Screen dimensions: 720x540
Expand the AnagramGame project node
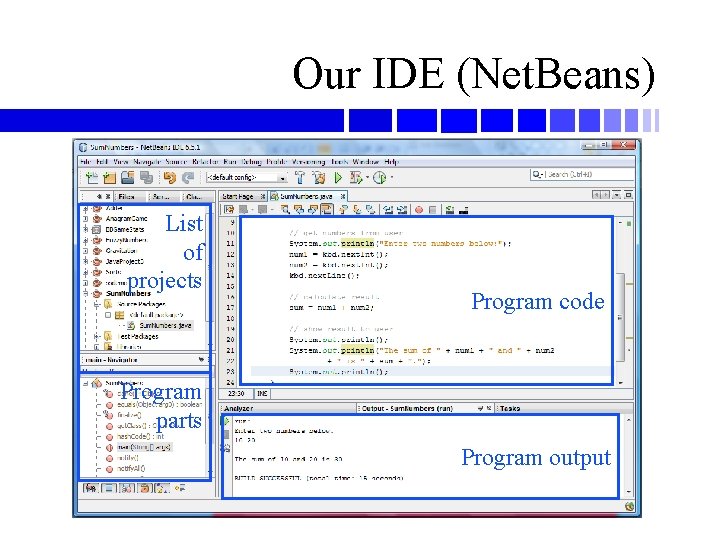click(x=86, y=219)
